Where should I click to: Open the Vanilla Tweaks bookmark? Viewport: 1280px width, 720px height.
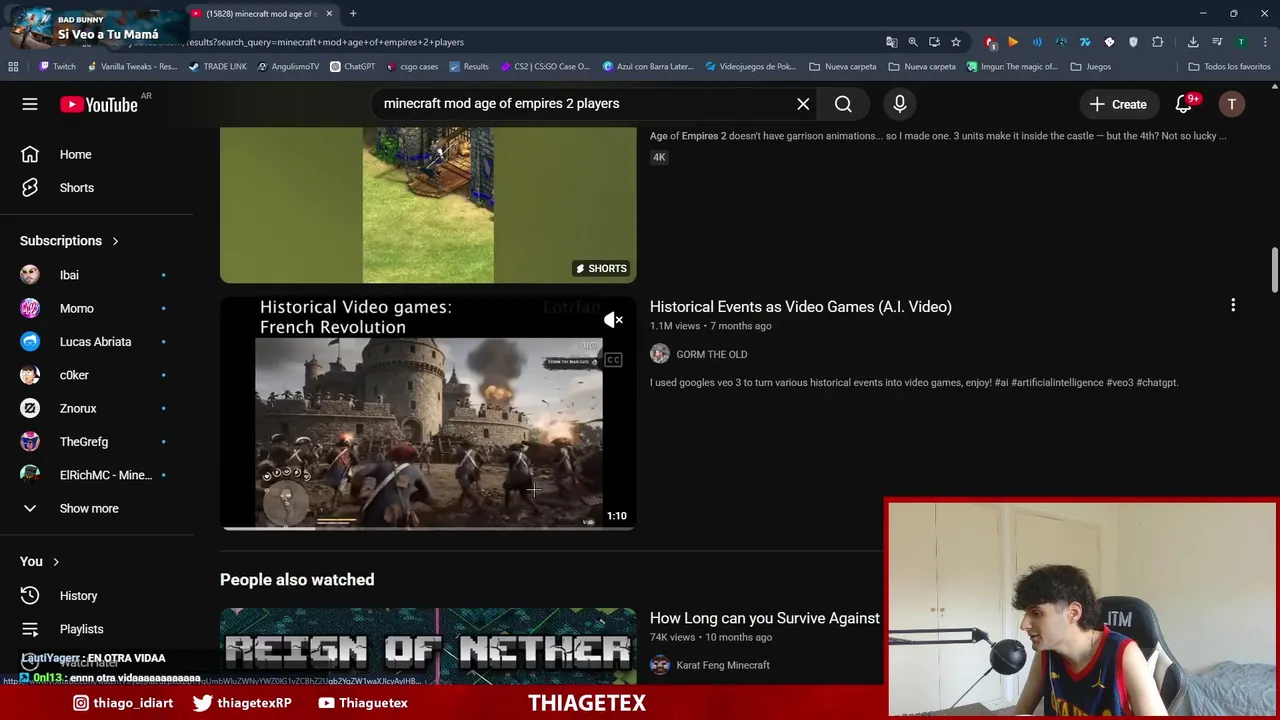[x=132, y=67]
